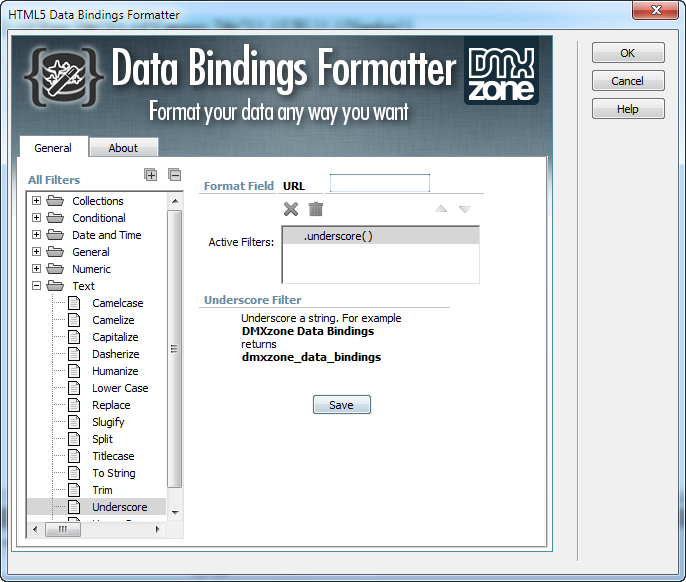Click the OK button
Viewport: 686px width, 582px height.
628,53
